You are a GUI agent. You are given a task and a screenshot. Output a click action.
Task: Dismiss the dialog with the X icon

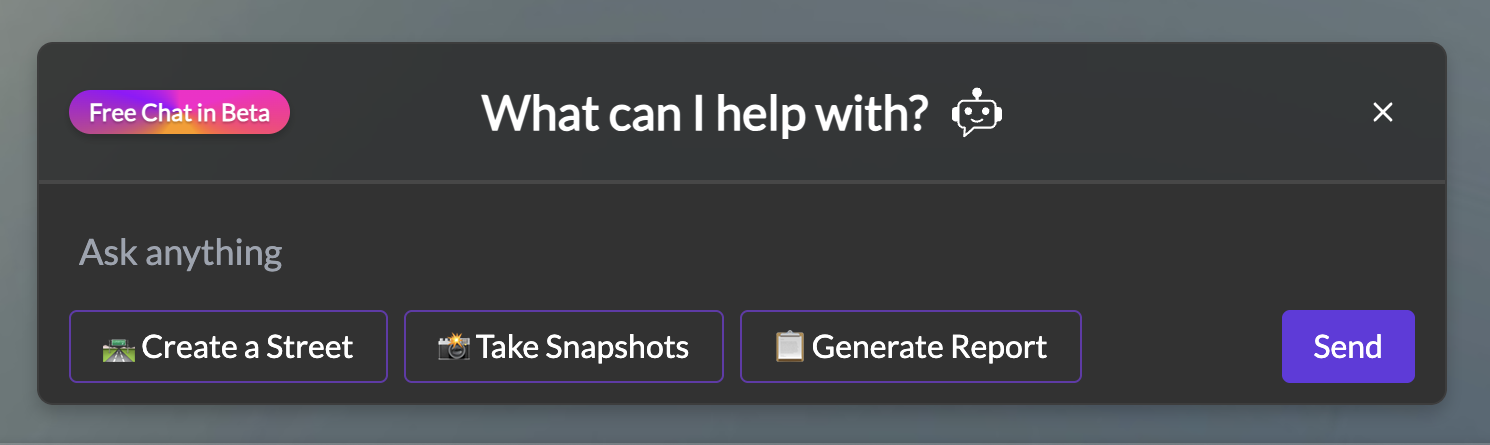pos(1383,113)
